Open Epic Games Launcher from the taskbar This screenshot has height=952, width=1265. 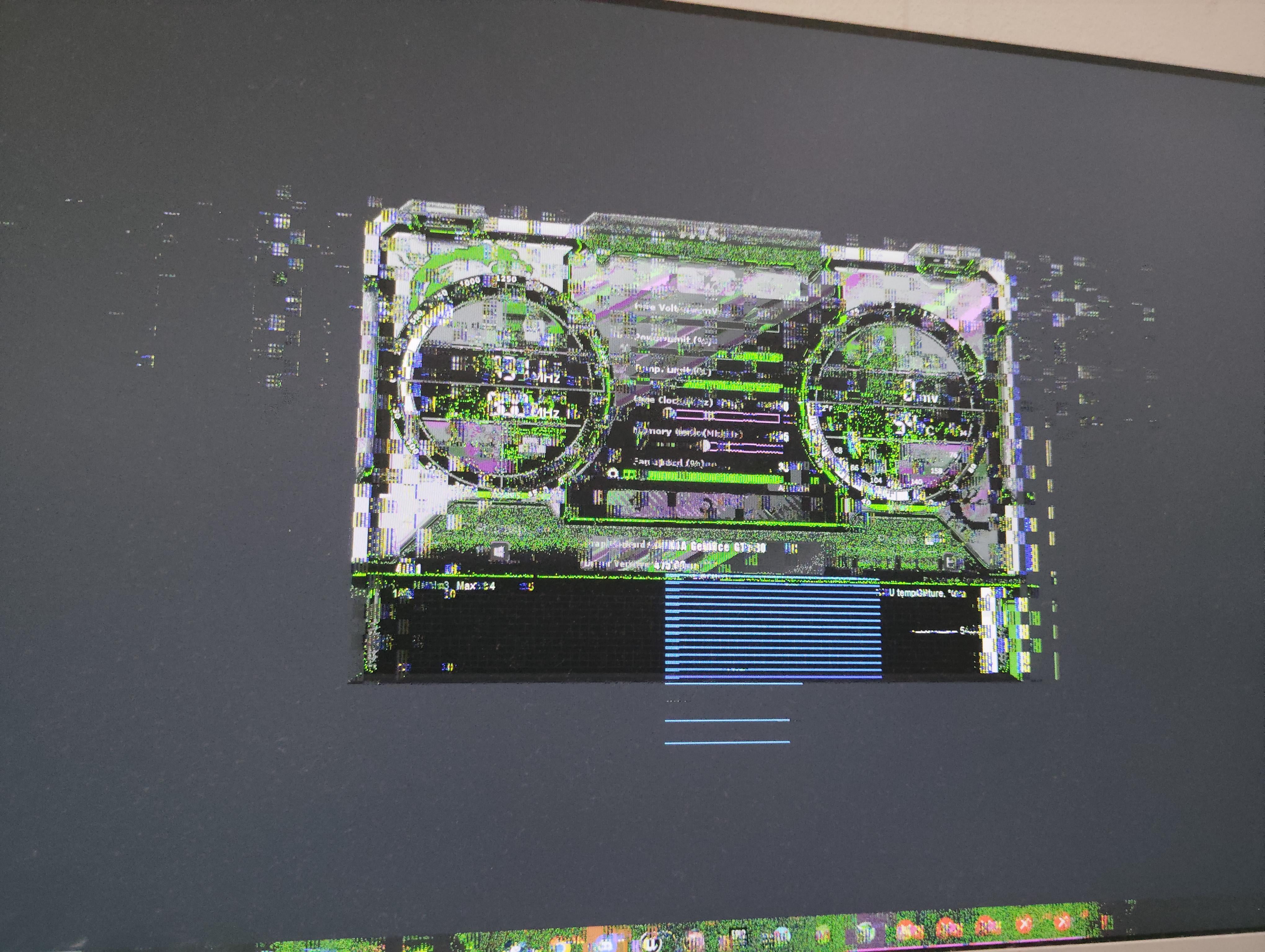tap(739, 937)
